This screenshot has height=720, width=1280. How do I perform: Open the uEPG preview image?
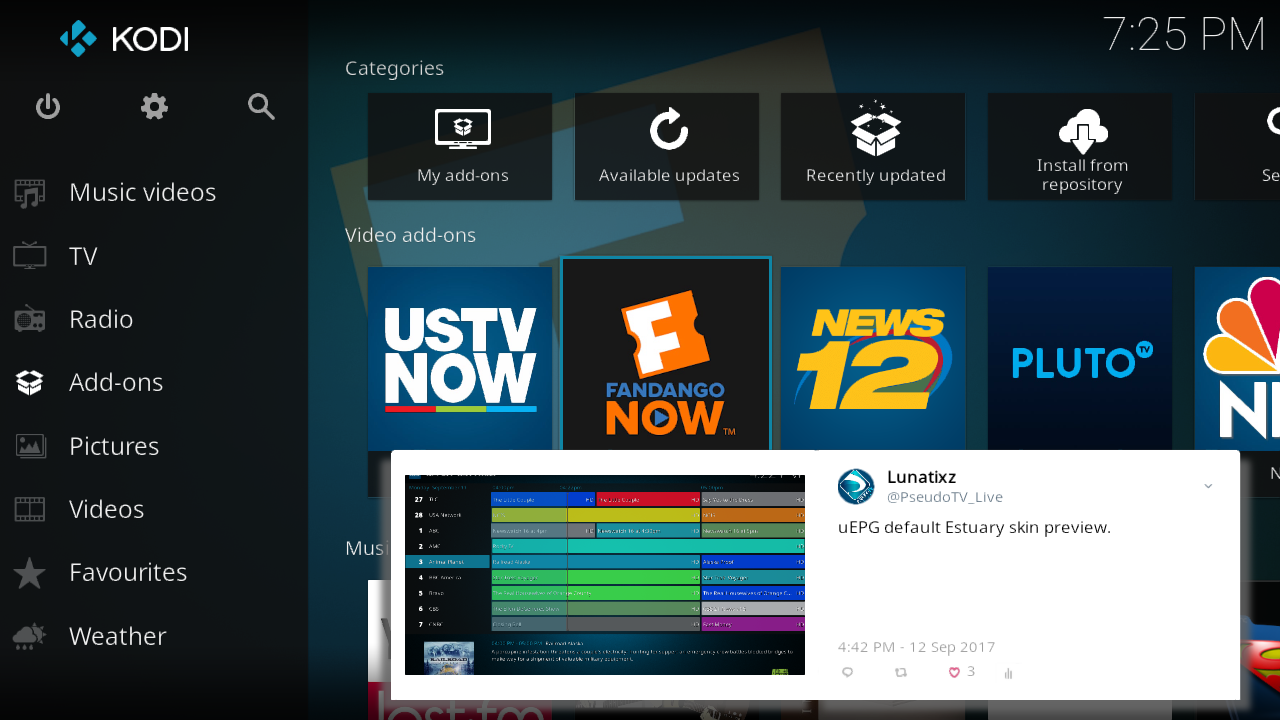(604, 574)
